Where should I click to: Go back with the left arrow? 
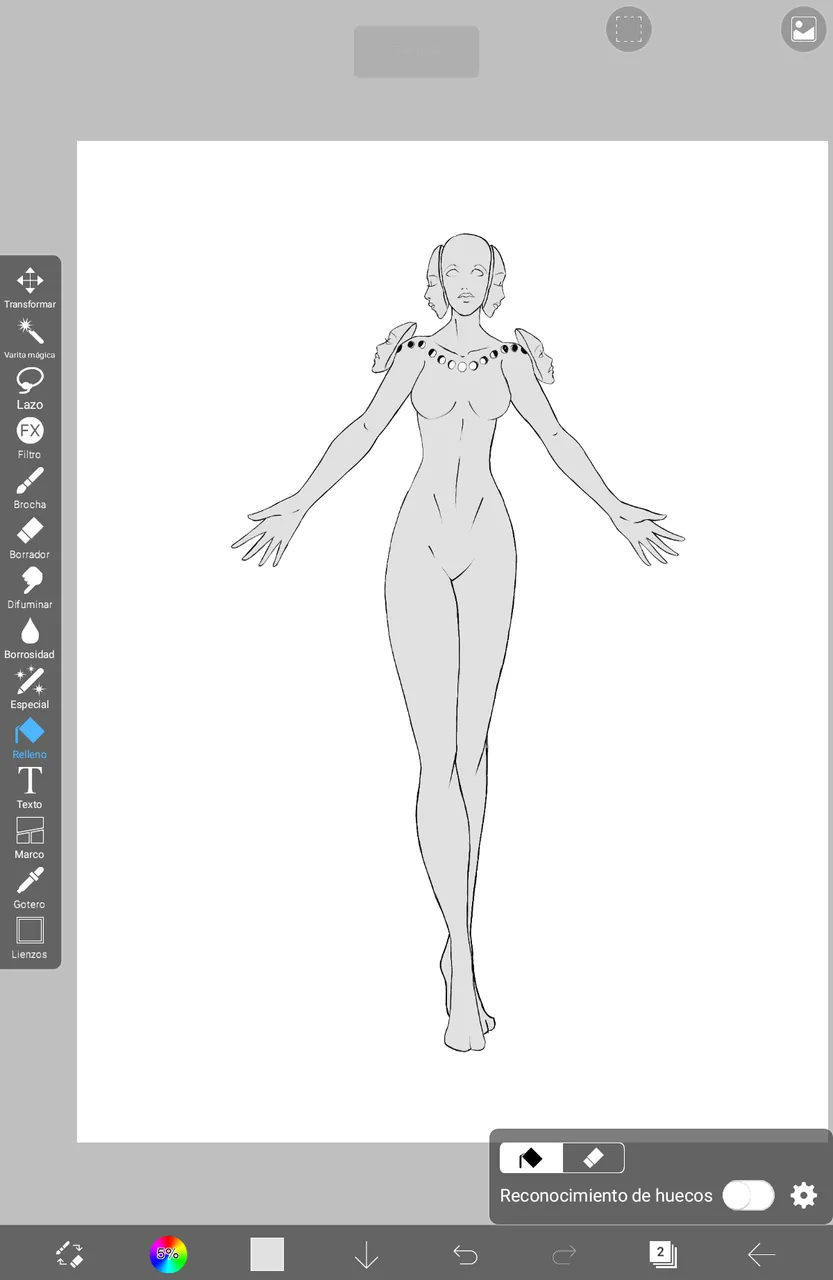click(x=762, y=1254)
